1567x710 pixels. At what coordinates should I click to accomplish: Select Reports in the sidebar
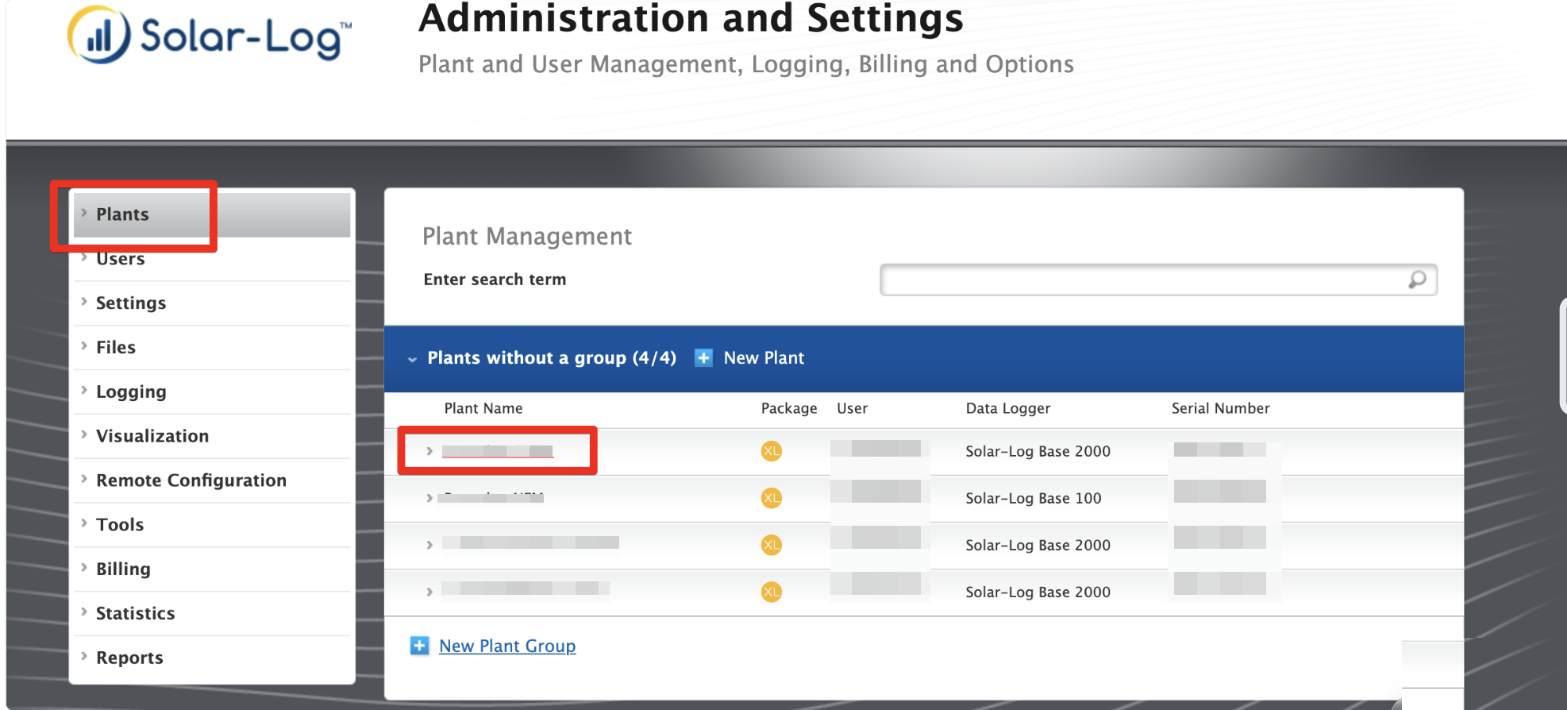coord(212,658)
